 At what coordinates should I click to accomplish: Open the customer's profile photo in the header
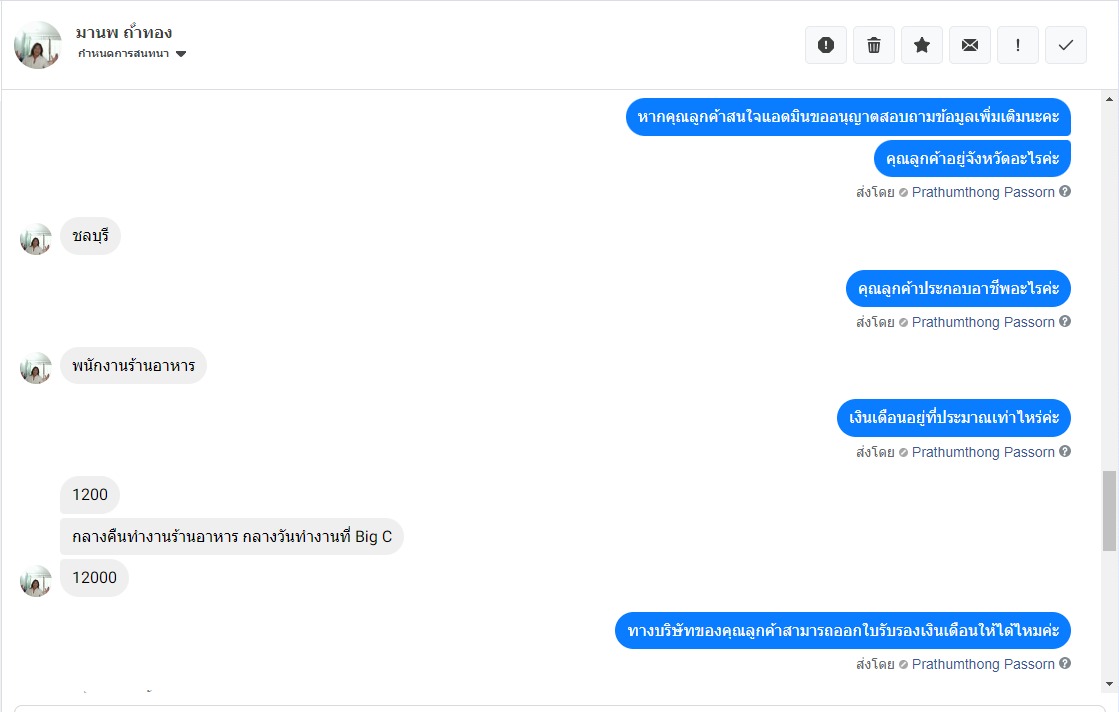(x=38, y=45)
